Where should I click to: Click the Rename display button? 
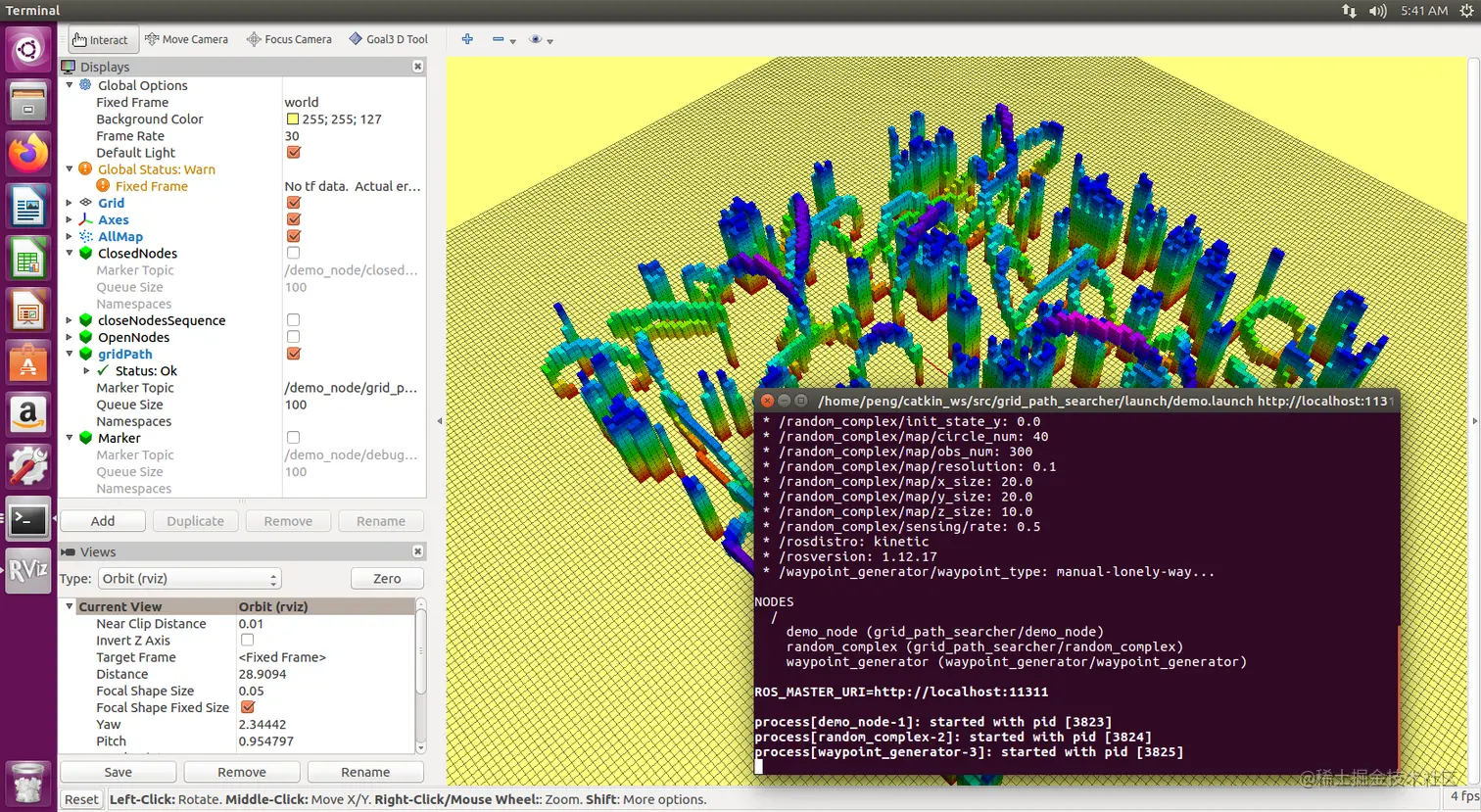pos(381,521)
